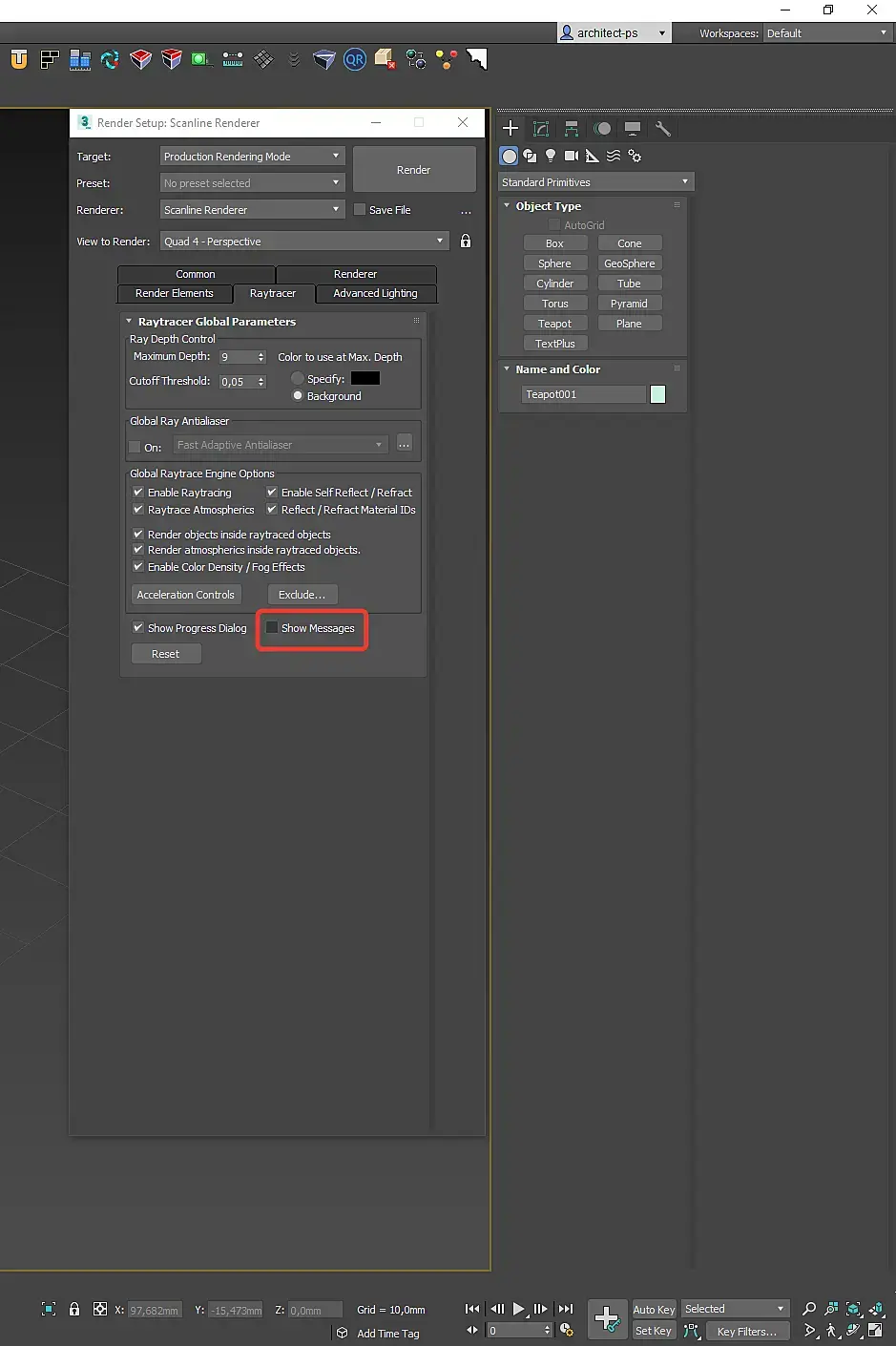Collapse the Object Type rollout
This screenshot has width=896, height=1346.
[507, 206]
